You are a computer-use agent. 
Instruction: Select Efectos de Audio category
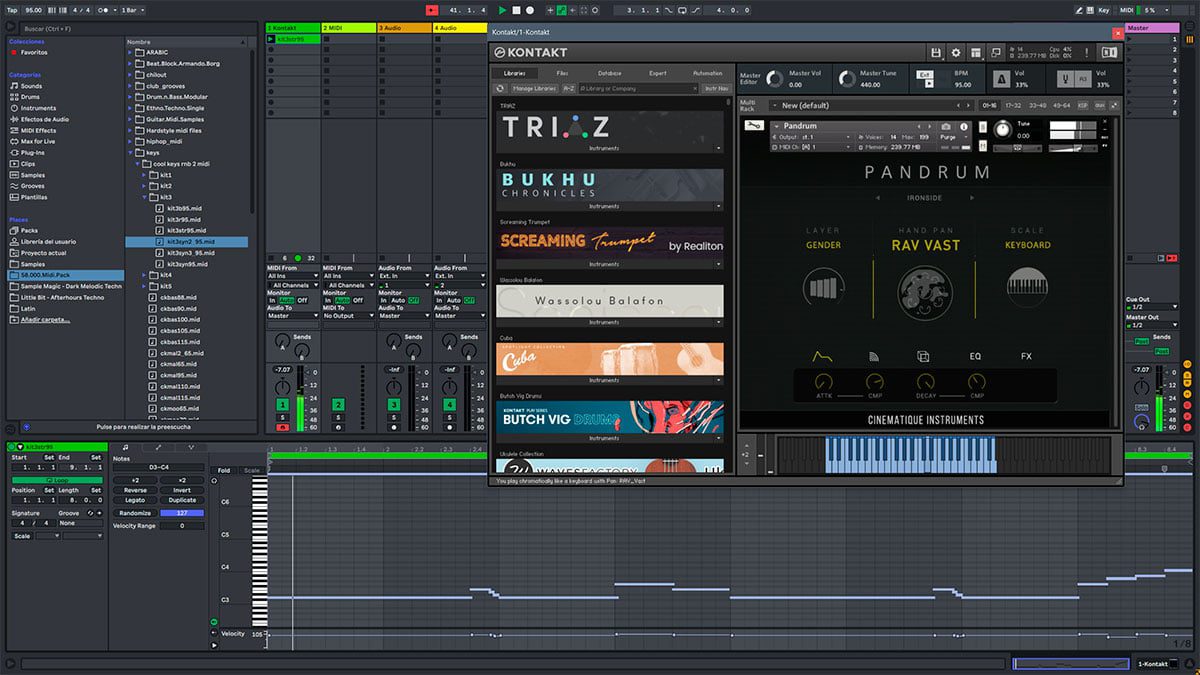[x=45, y=119]
